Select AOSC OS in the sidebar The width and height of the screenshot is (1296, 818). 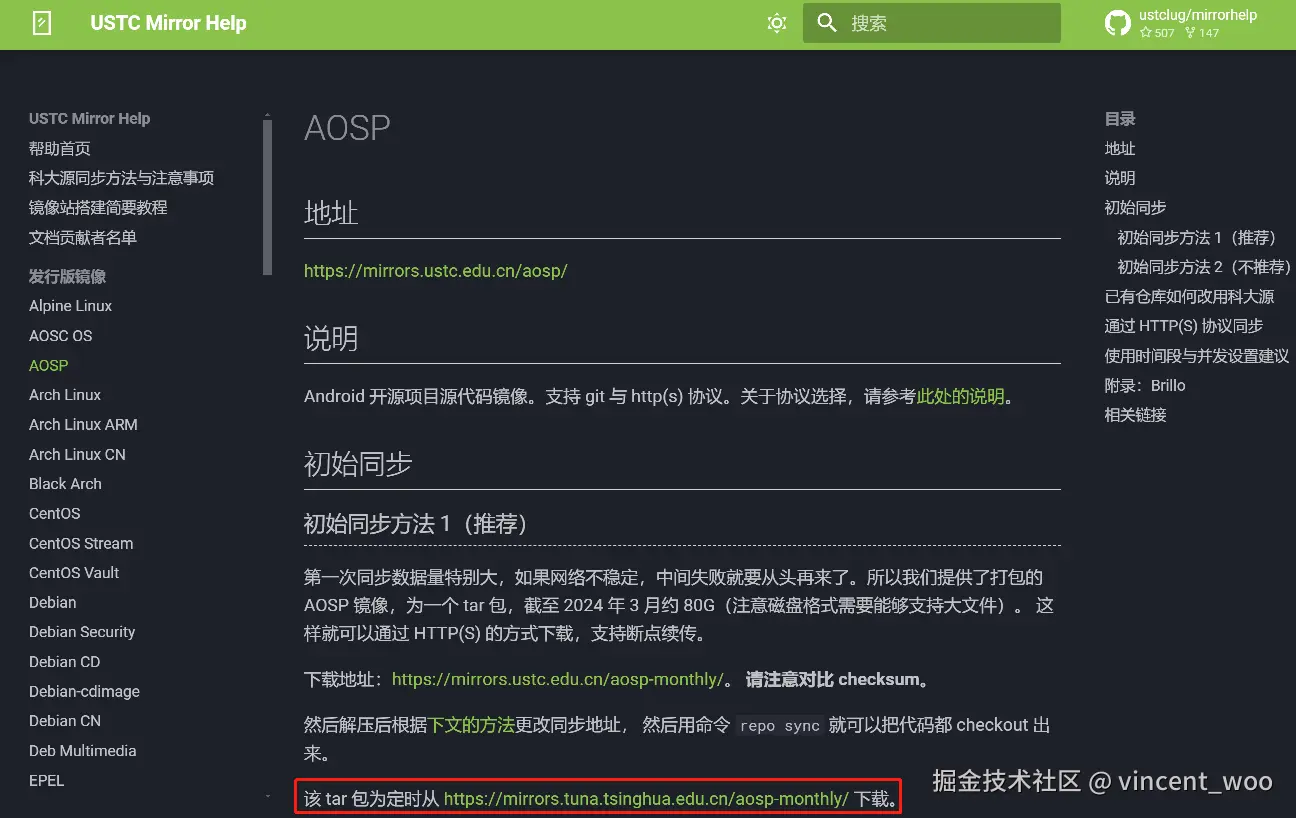[60, 336]
